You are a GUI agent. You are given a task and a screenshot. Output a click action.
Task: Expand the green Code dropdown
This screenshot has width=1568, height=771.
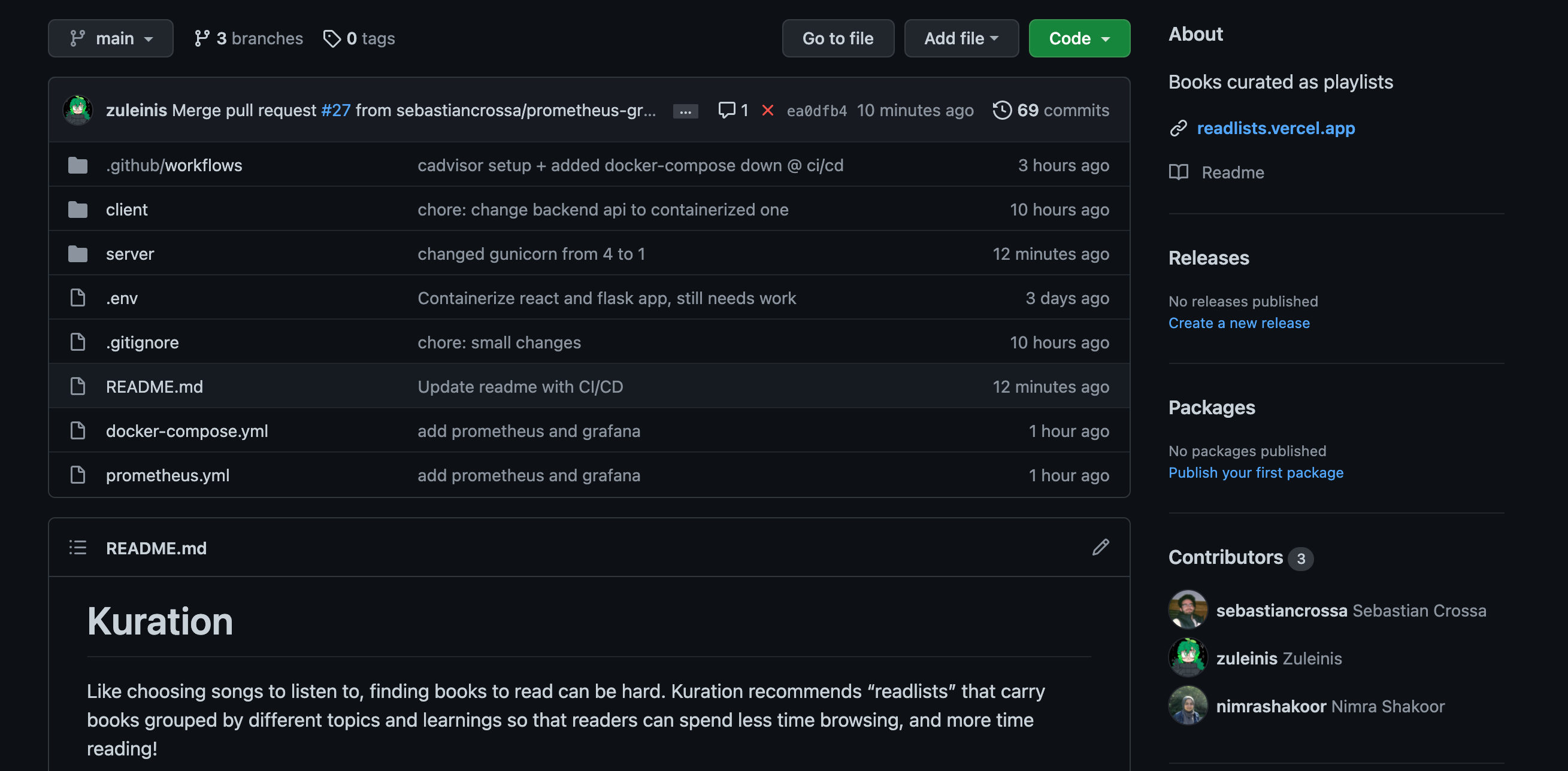click(1079, 38)
